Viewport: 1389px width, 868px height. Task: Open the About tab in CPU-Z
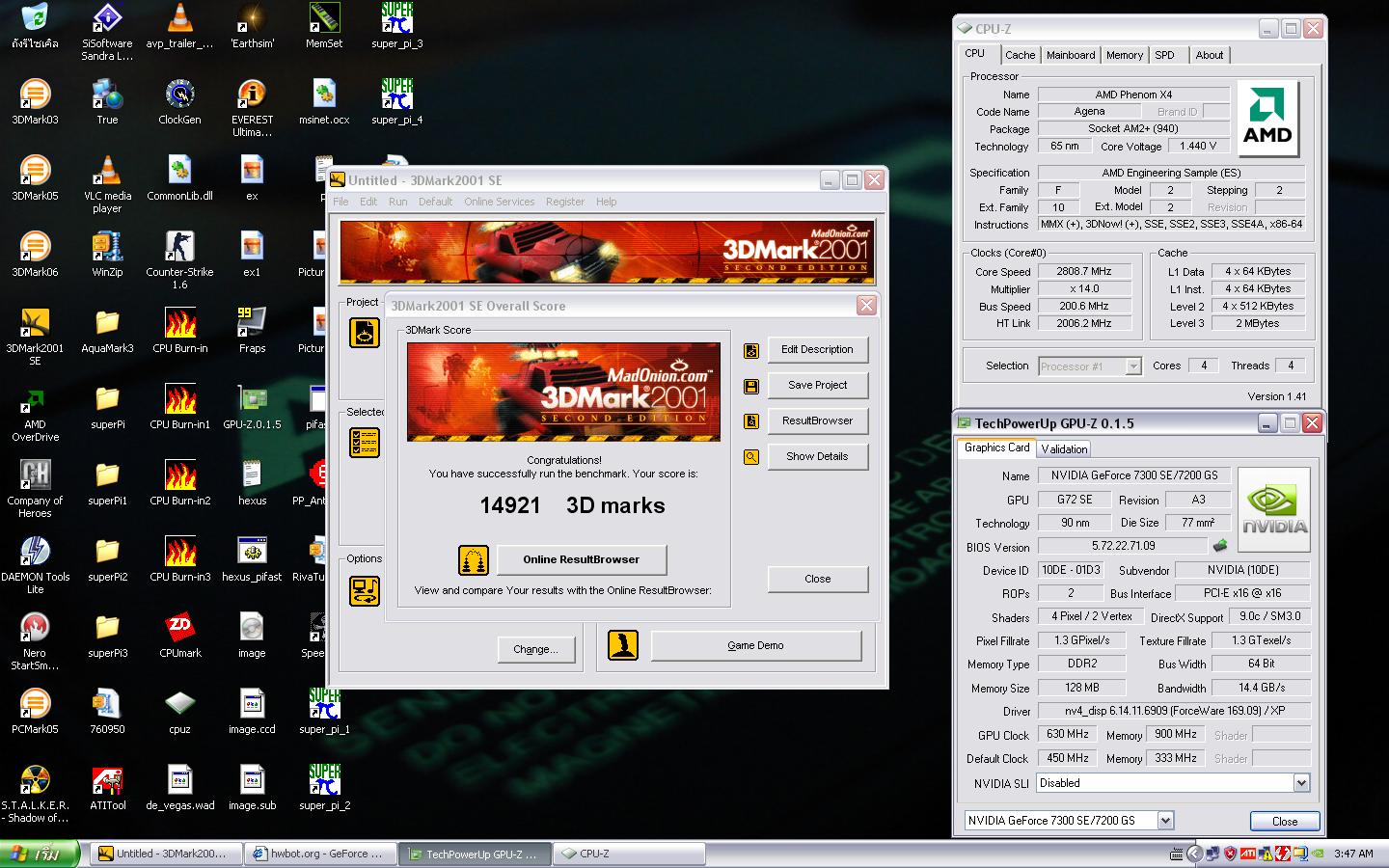[1210, 55]
